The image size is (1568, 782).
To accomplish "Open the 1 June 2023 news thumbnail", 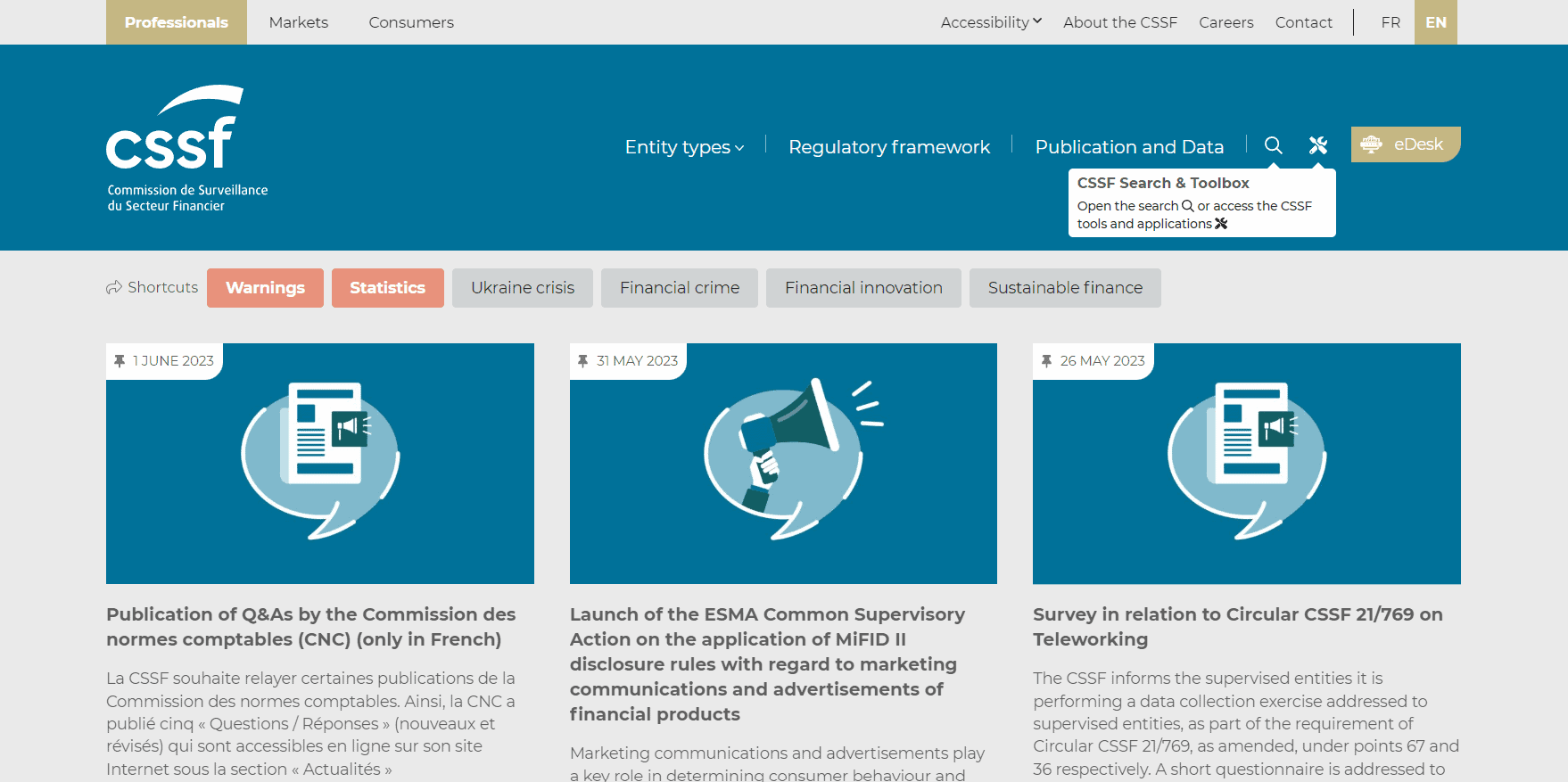I will coord(320,464).
